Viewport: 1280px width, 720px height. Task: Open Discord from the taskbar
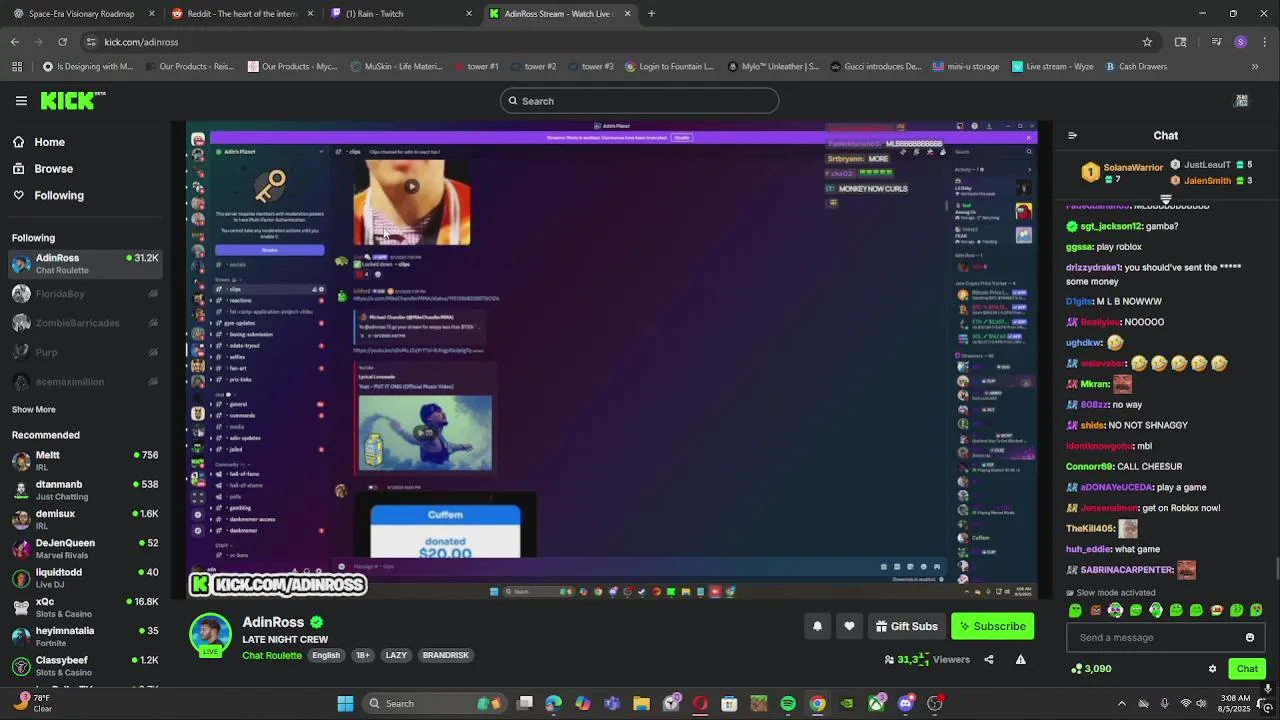pyautogui.click(x=905, y=704)
